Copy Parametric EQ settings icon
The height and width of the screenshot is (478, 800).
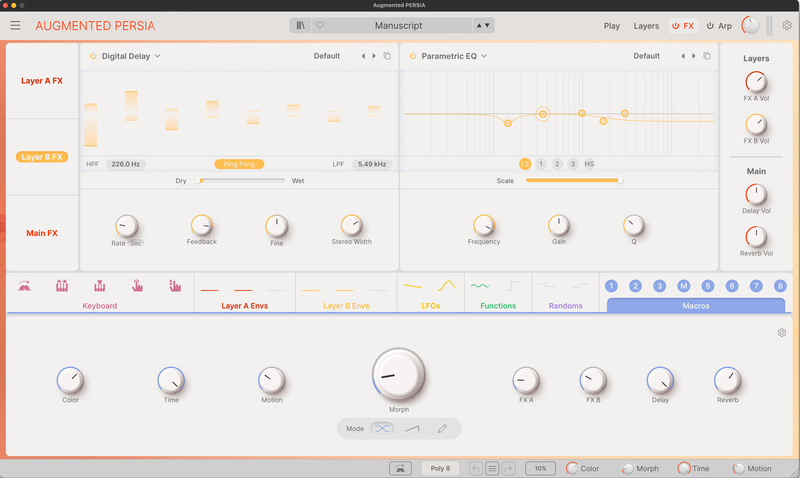pos(707,56)
